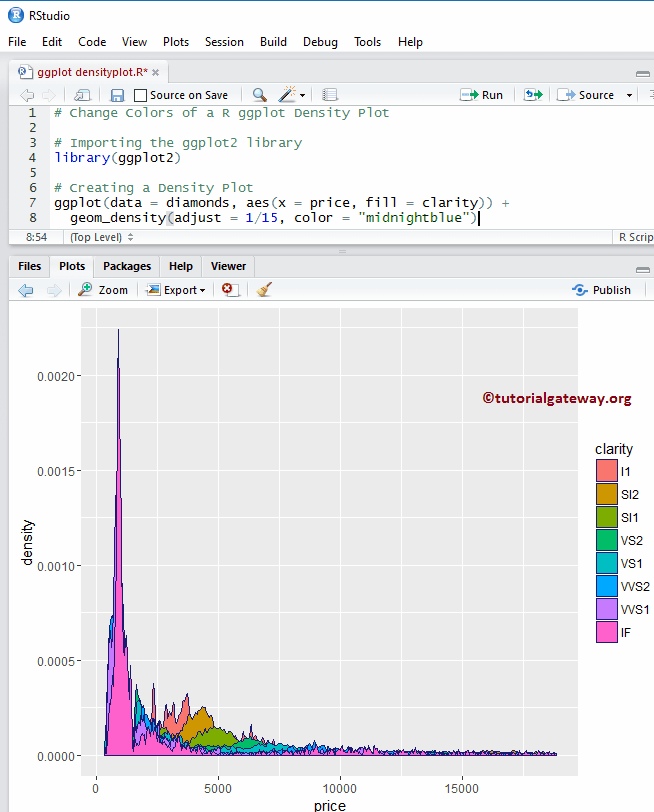This screenshot has width=654, height=812.
Task: Click the compile report notebook icon
Action: tap(329, 95)
